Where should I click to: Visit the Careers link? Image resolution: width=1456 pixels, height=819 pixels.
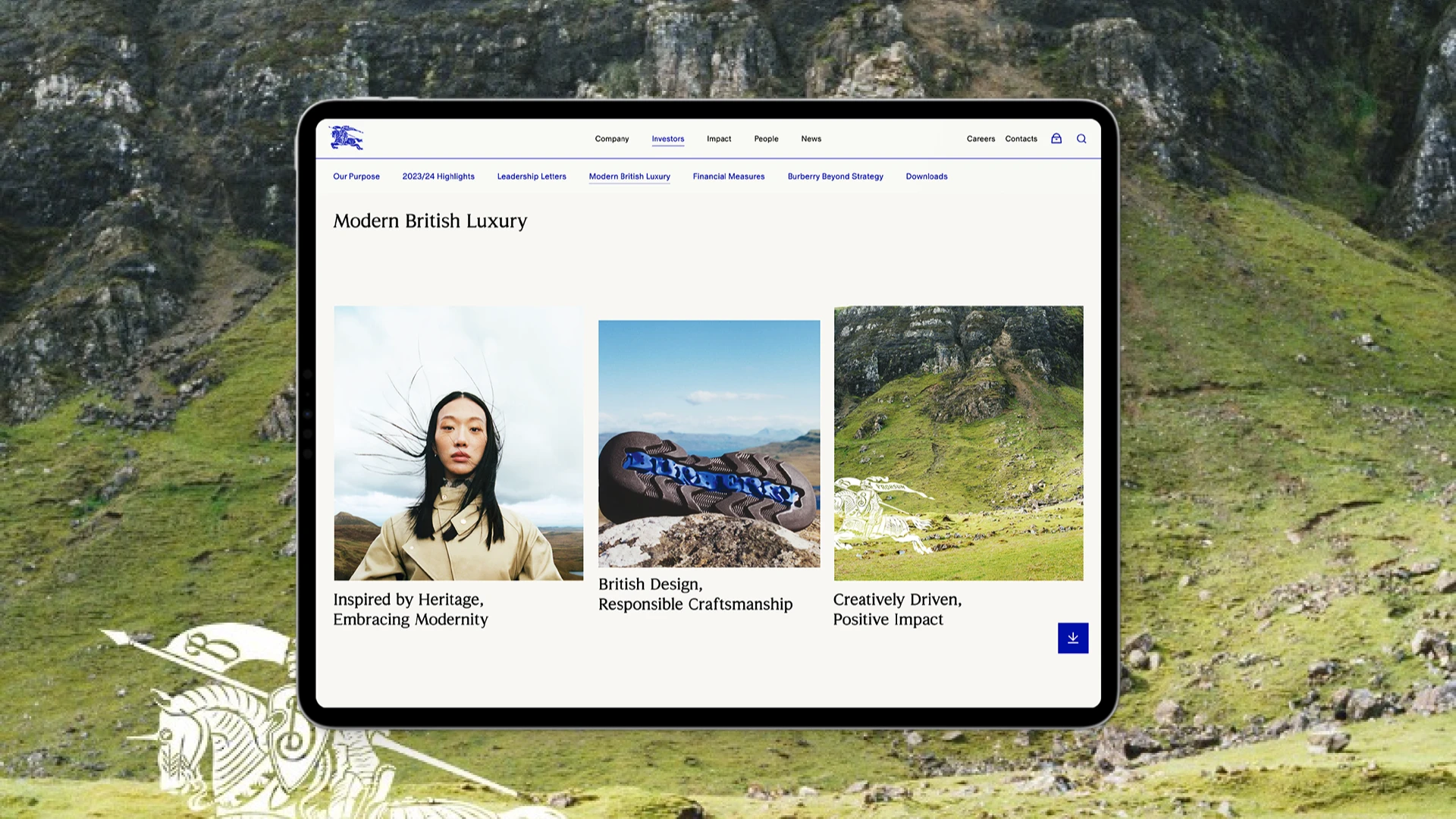tap(981, 139)
